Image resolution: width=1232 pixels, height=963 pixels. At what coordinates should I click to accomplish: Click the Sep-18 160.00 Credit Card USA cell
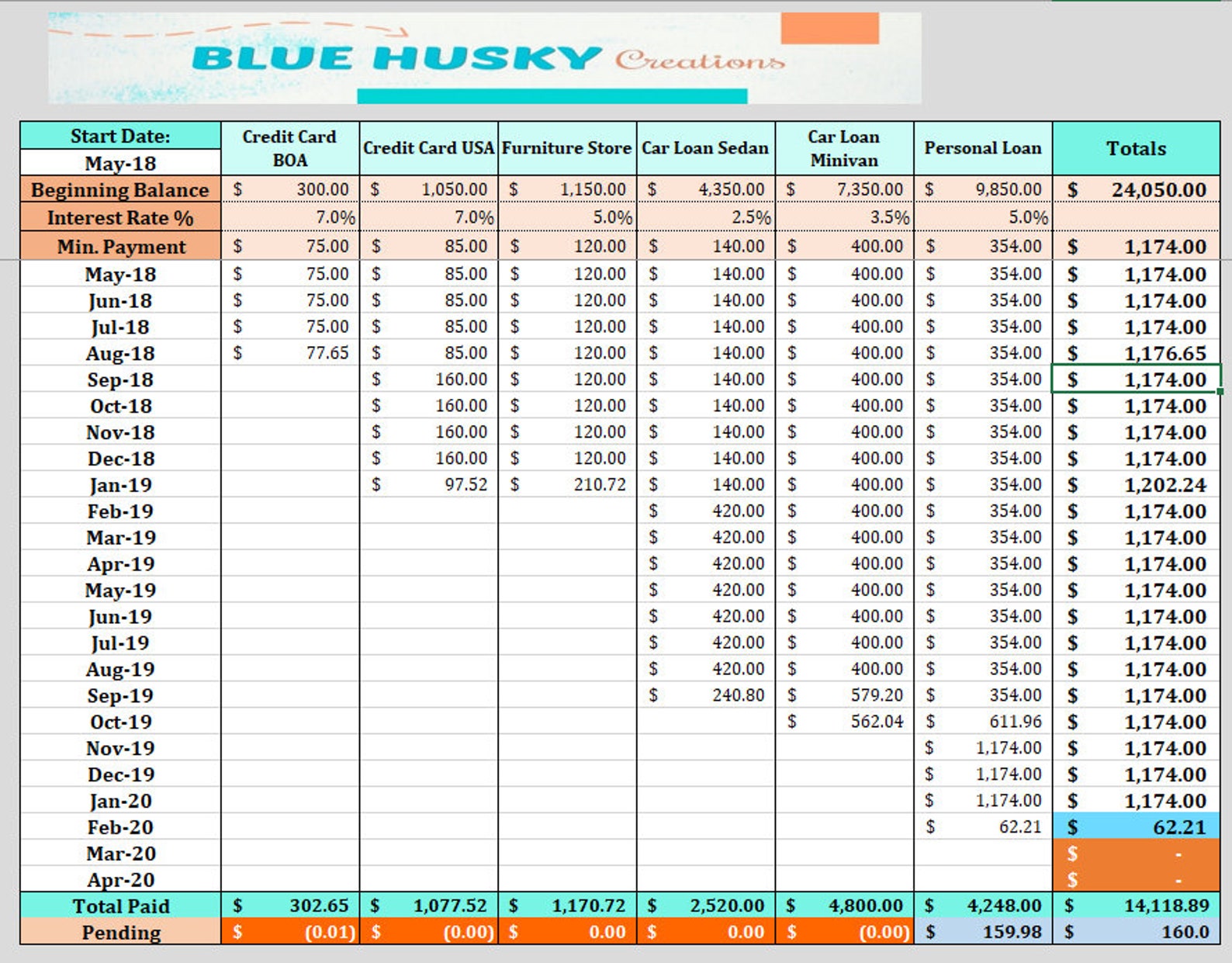(428, 379)
